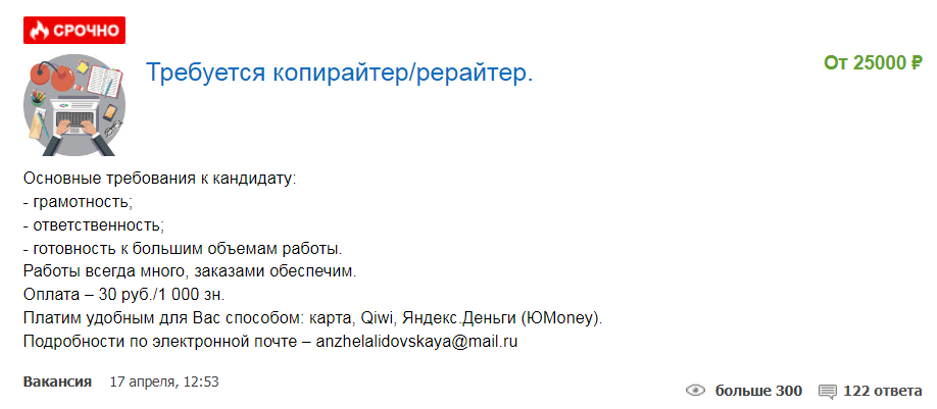Open the '122 ответа' replies link
Screen dimensions: 937x409
tap(883, 390)
